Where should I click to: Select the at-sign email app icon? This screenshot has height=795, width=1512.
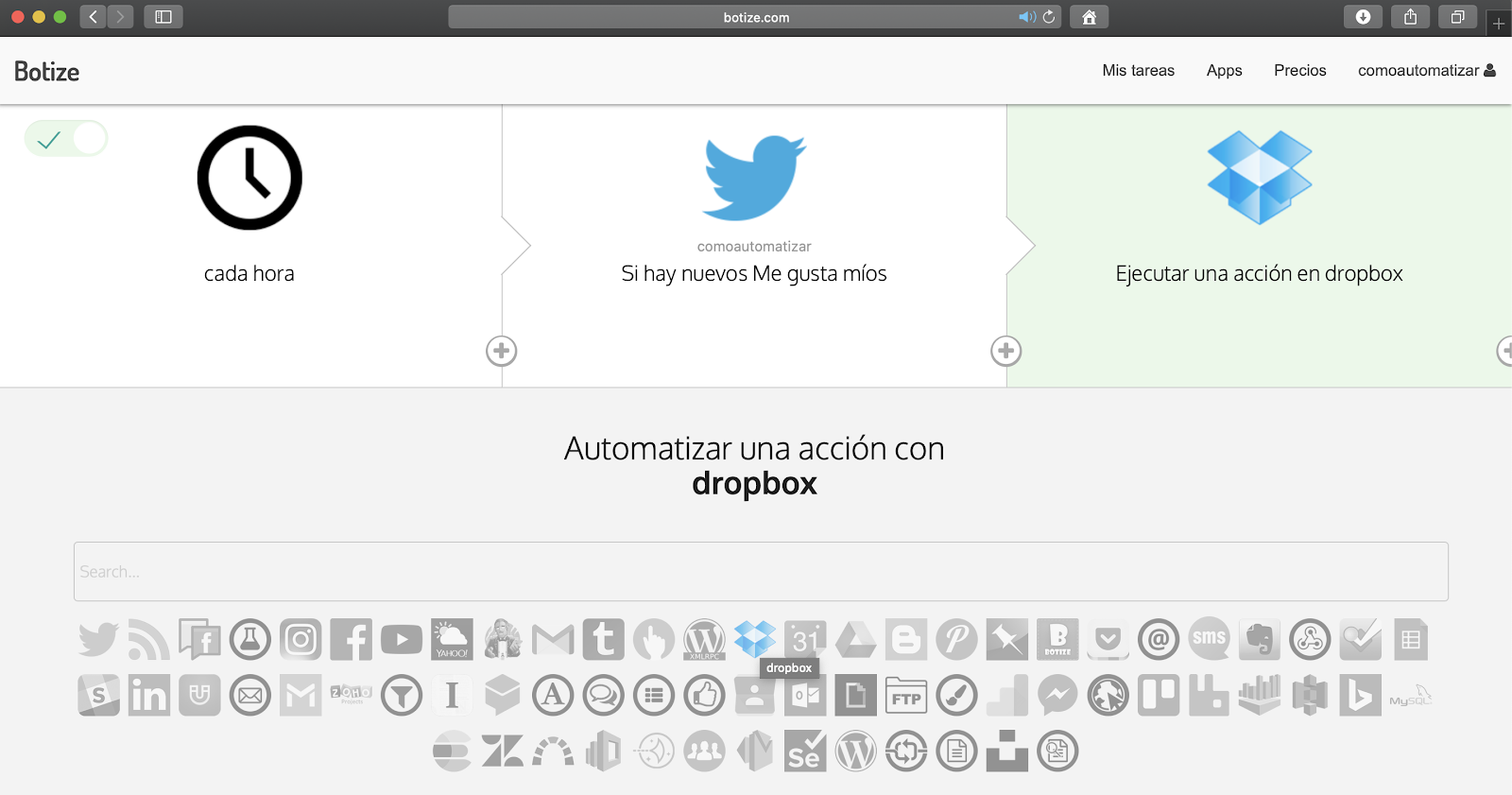(1159, 640)
